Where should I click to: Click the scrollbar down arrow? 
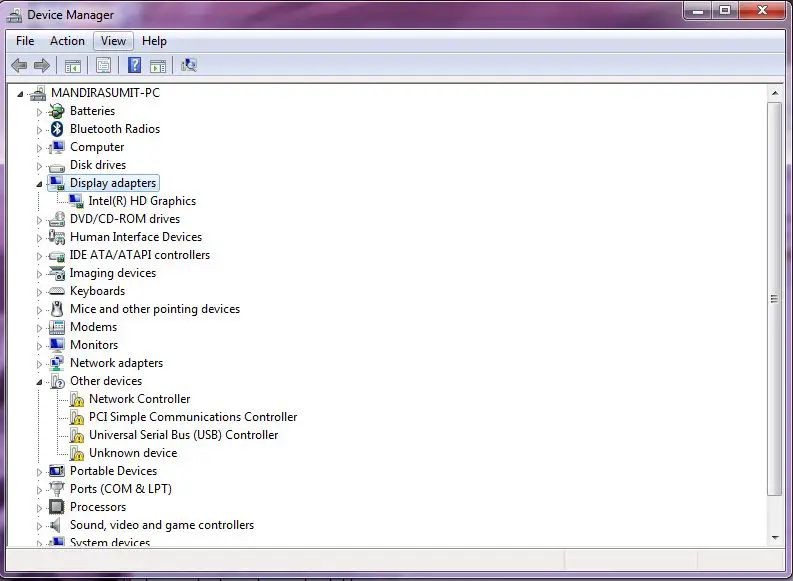[x=775, y=538]
